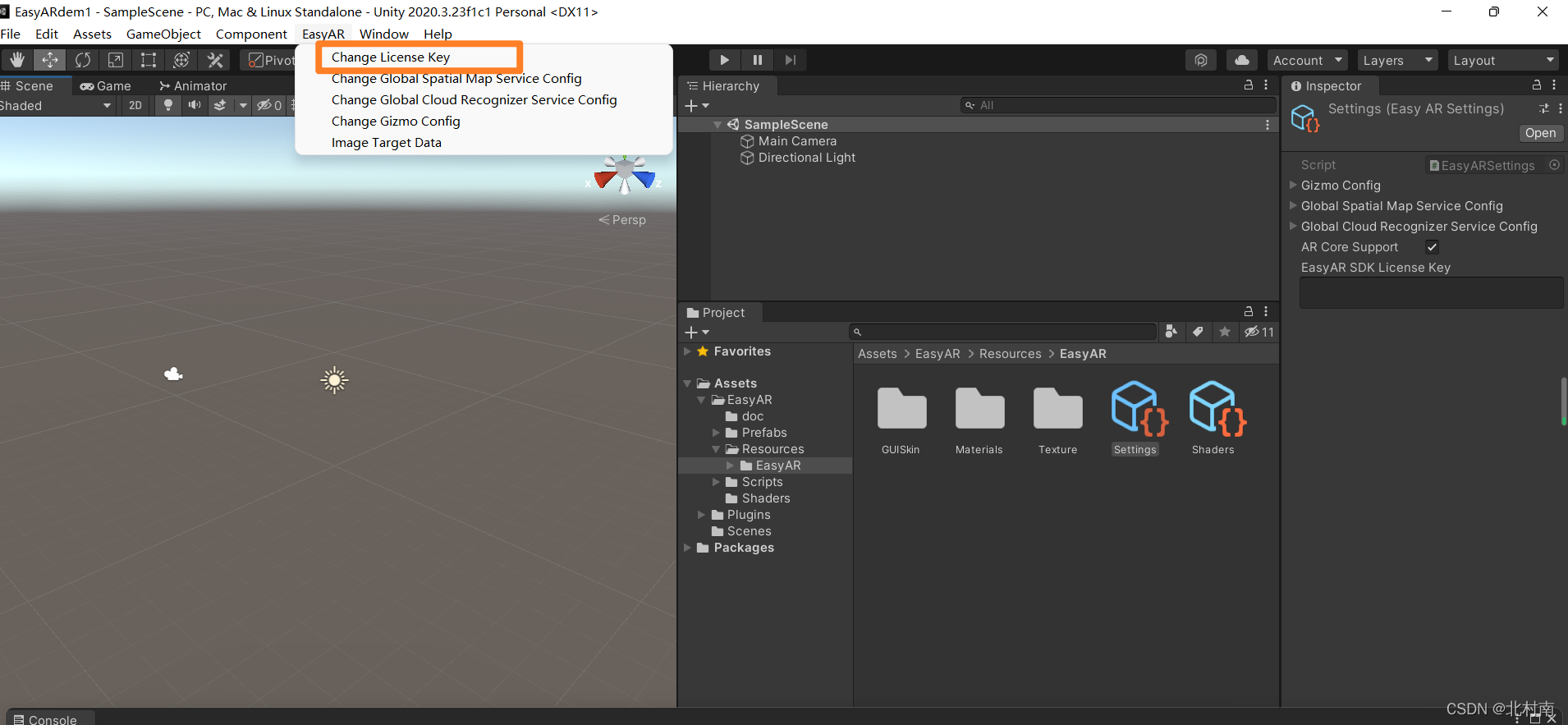This screenshot has height=725, width=1568.
Task: Select the Rect transform tool
Action: click(149, 60)
